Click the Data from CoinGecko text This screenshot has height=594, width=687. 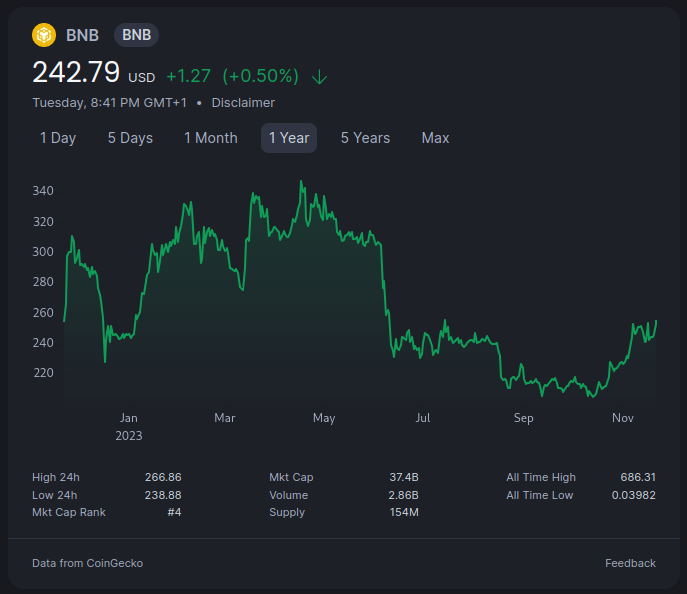[x=87, y=563]
